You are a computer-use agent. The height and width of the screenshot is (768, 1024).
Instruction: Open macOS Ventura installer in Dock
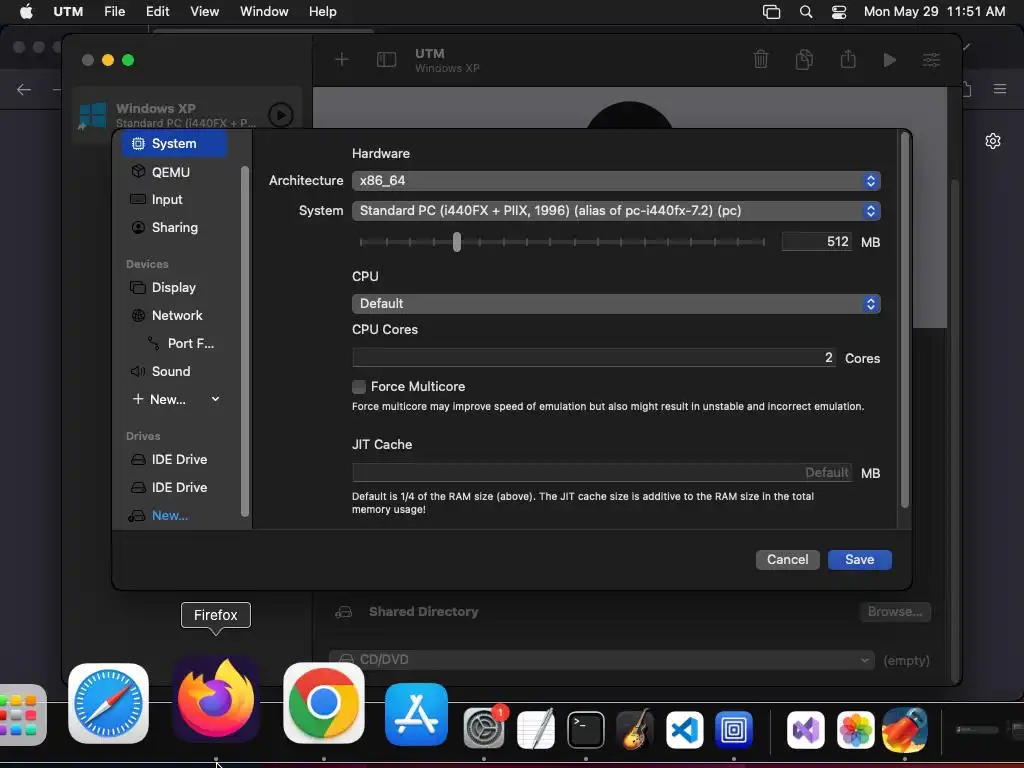click(905, 729)
